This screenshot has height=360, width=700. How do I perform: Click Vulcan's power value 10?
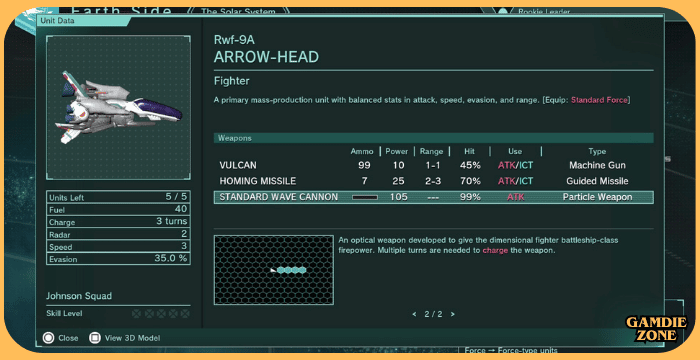tap(399, 165)
